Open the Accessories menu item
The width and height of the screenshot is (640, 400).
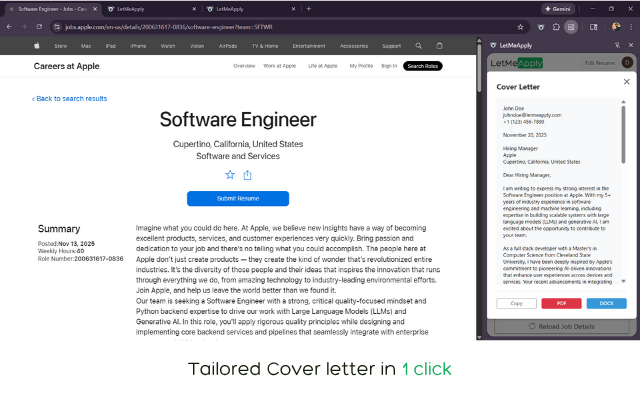pyautogui.click(x=354, y=46)
